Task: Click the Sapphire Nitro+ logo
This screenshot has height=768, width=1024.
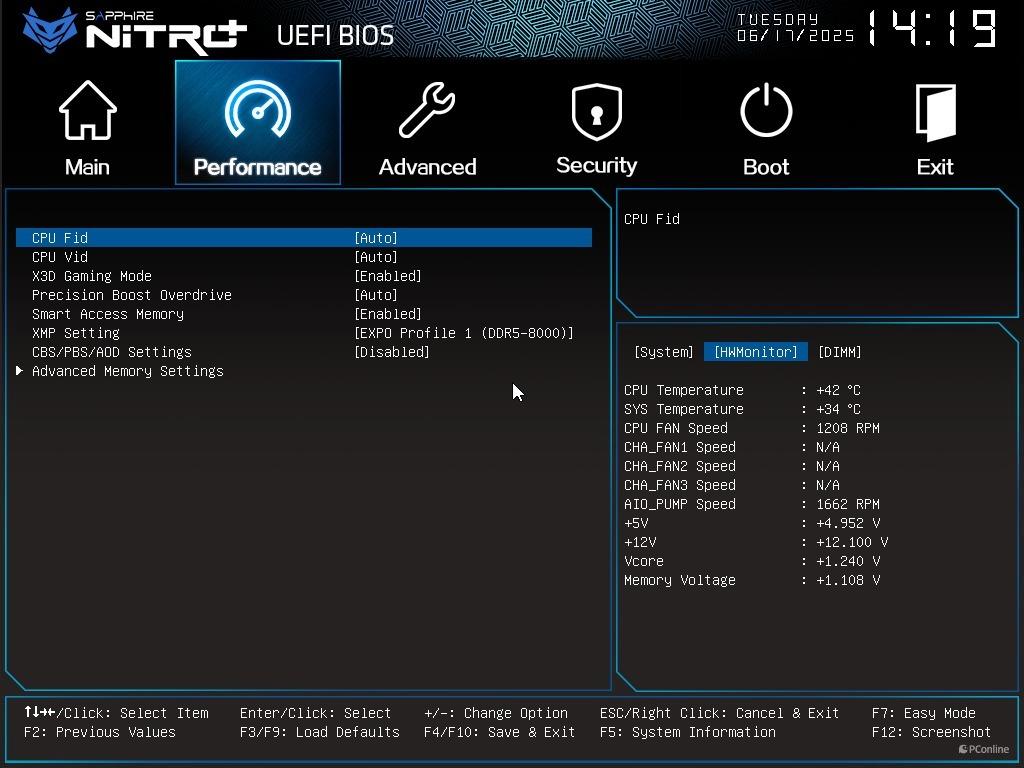Action: (134, 31)
